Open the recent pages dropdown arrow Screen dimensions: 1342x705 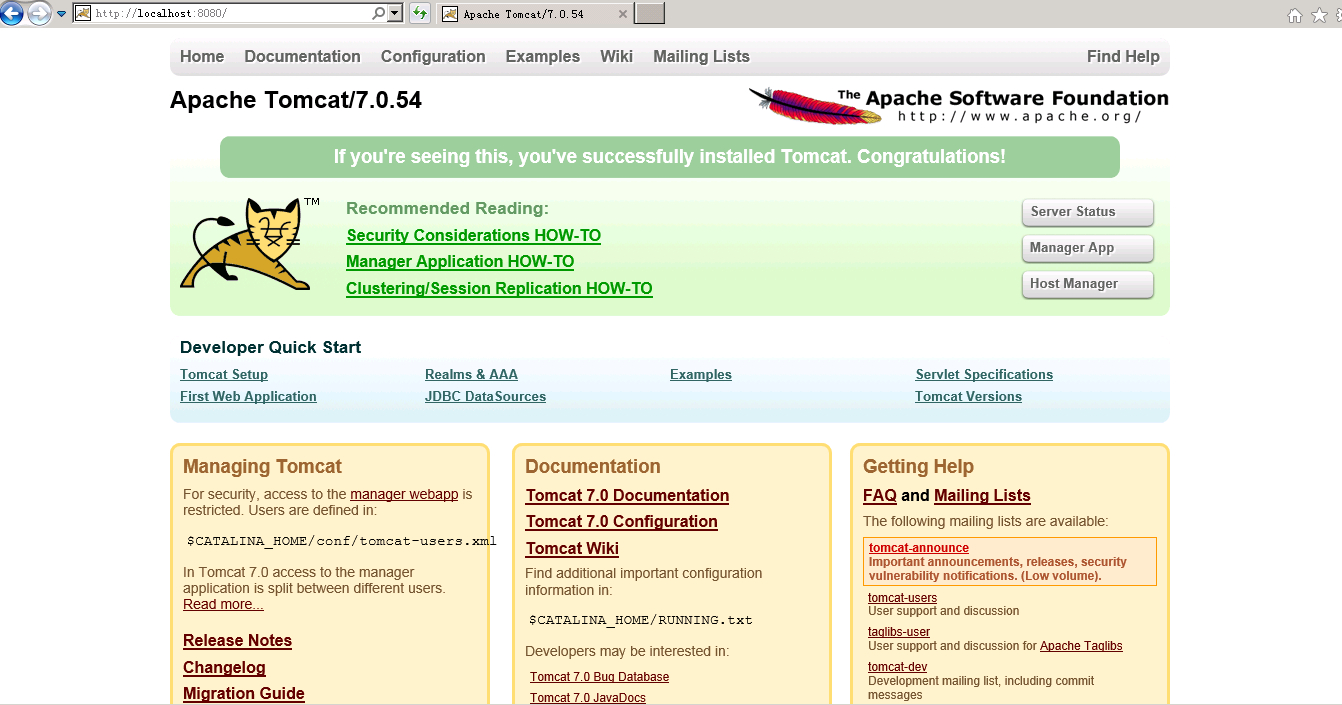point(62,14)
